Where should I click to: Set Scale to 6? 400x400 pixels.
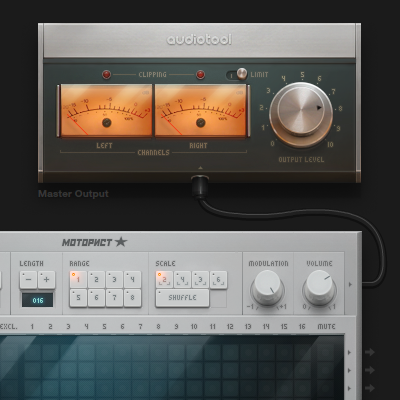click(218, 279)
